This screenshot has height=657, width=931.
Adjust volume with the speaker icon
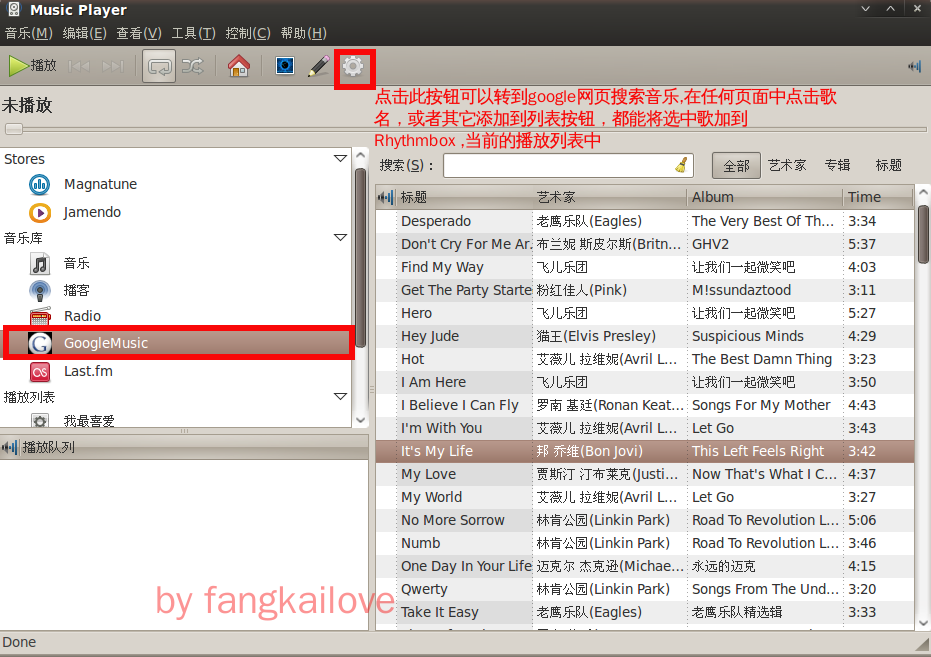pos(914,66)
